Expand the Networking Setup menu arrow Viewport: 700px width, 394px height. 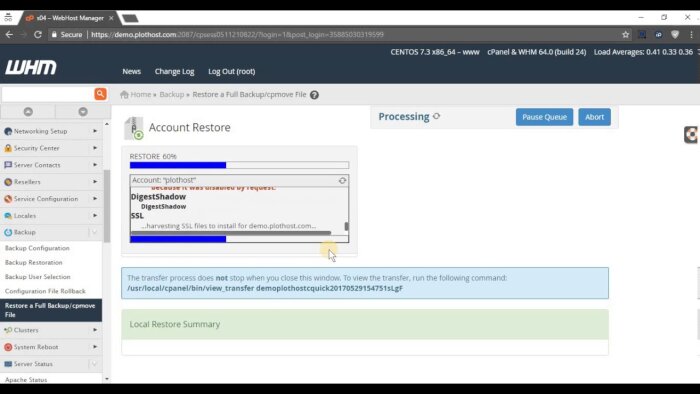click(95, 131)
